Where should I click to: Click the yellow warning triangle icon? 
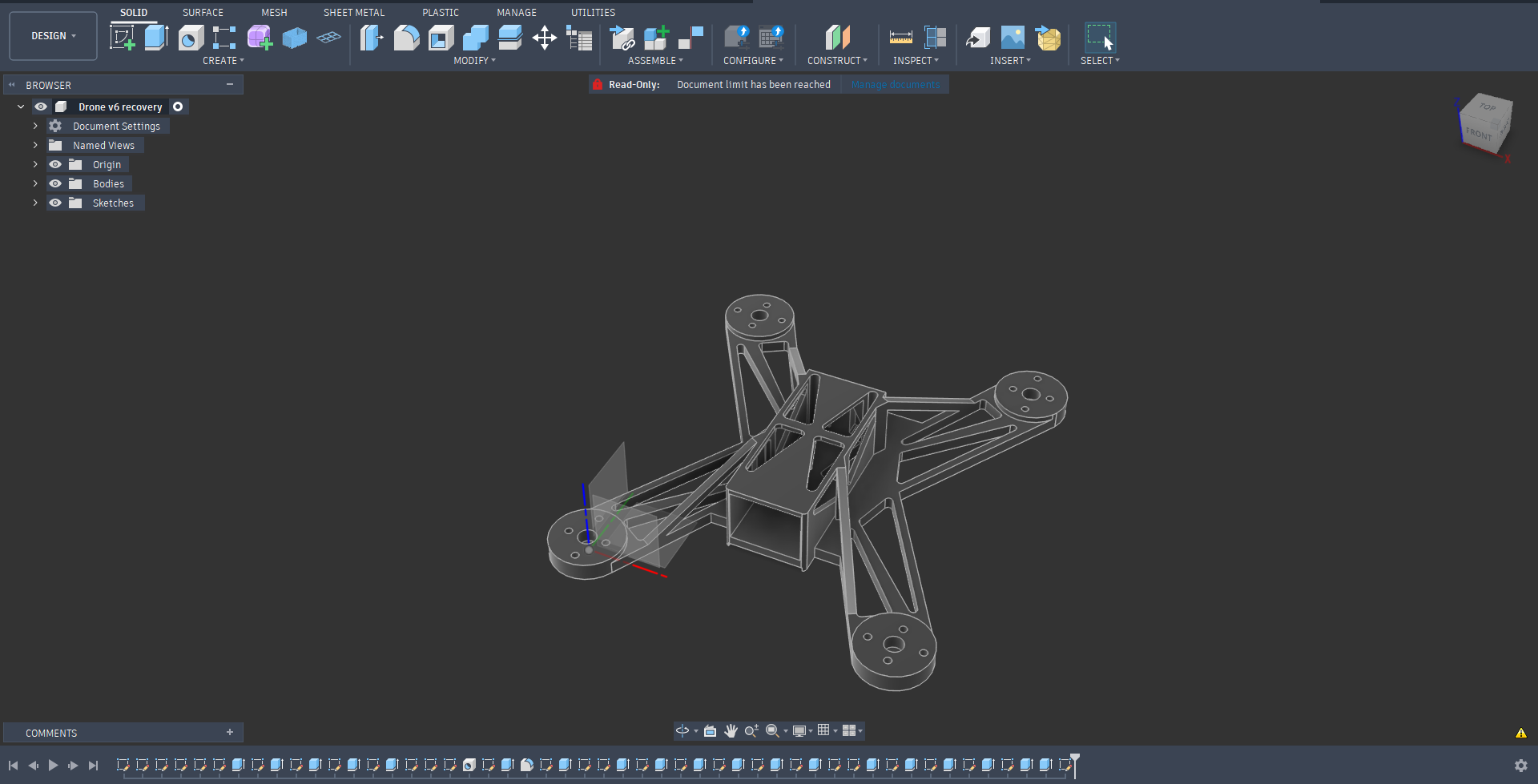1520,733
